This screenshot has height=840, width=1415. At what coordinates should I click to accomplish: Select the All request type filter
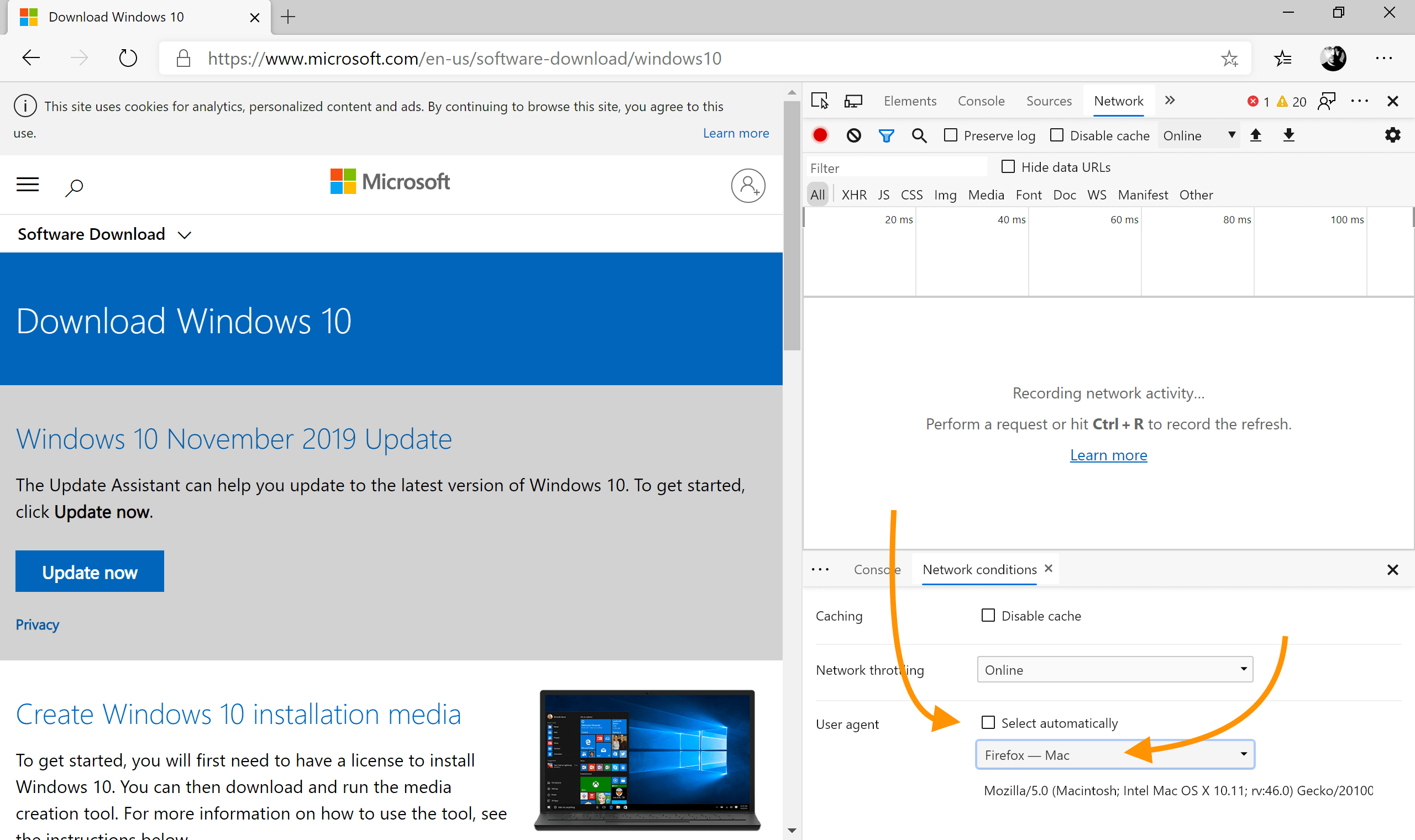pos(817,195)
